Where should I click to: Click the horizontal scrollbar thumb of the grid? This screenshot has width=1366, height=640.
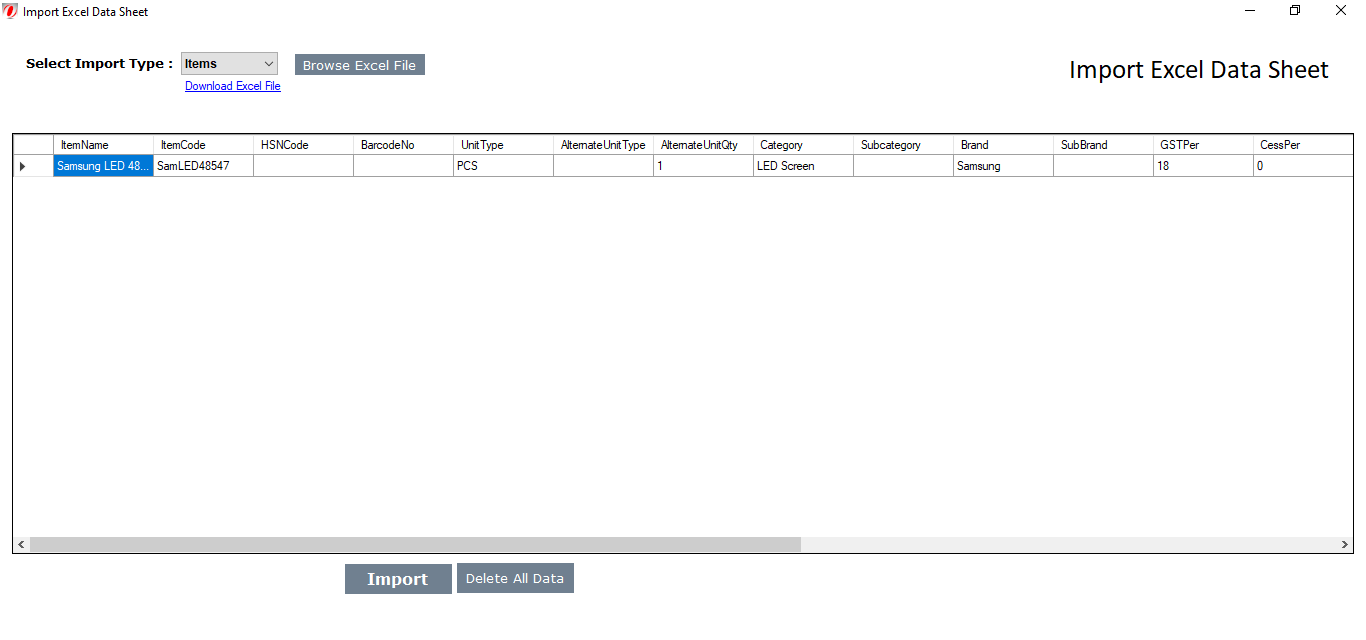415,545
